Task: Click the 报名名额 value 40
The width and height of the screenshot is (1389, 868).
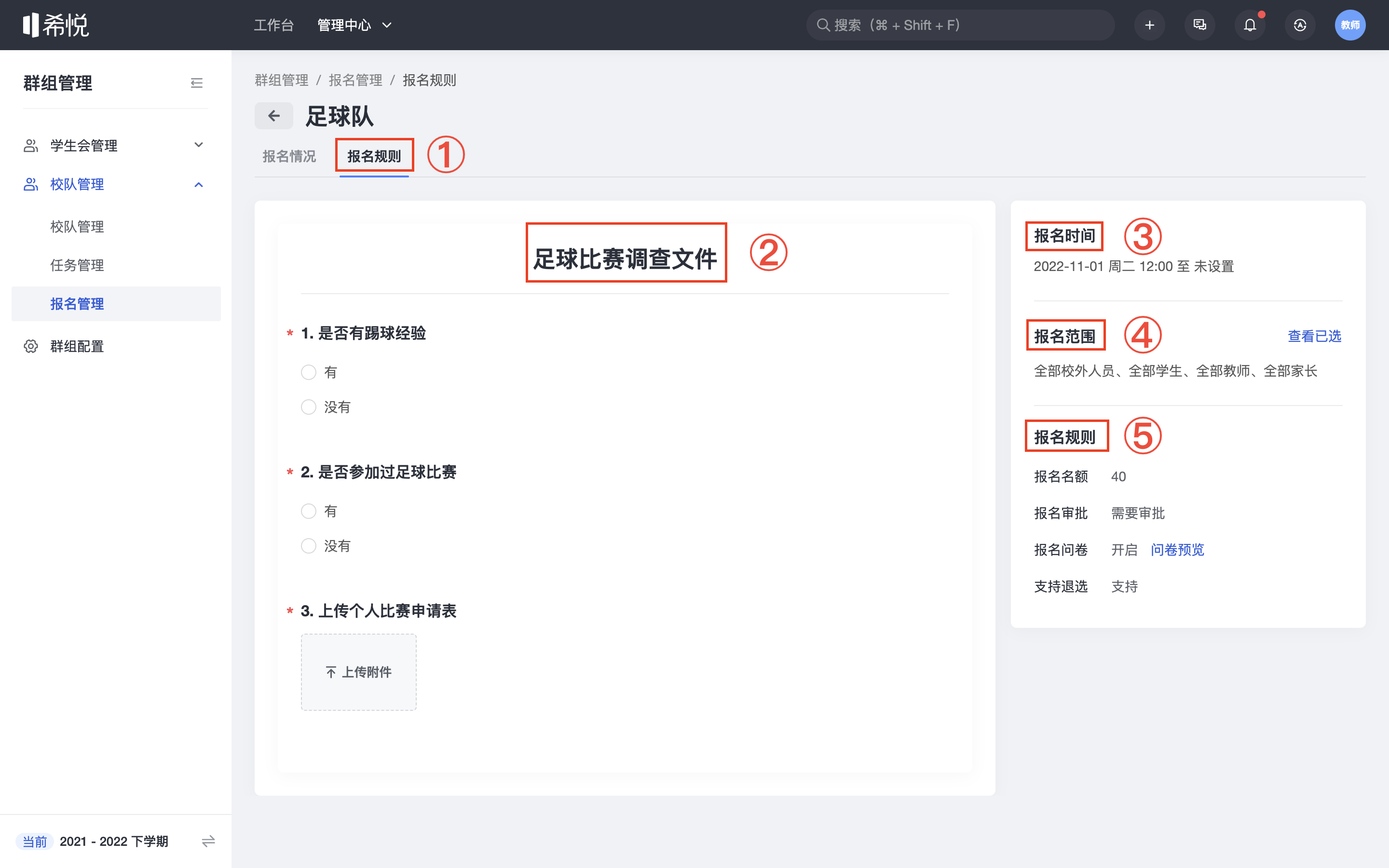Action: [1118, 476]
